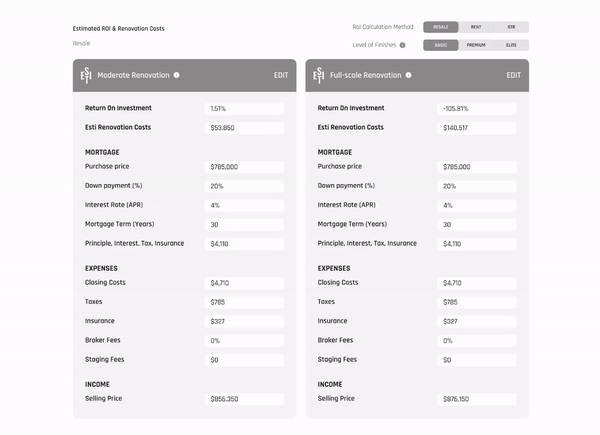Click the Full-scale Renovation panel logo icon
This screenshot has width=600, height=435.
coord(318,75)
